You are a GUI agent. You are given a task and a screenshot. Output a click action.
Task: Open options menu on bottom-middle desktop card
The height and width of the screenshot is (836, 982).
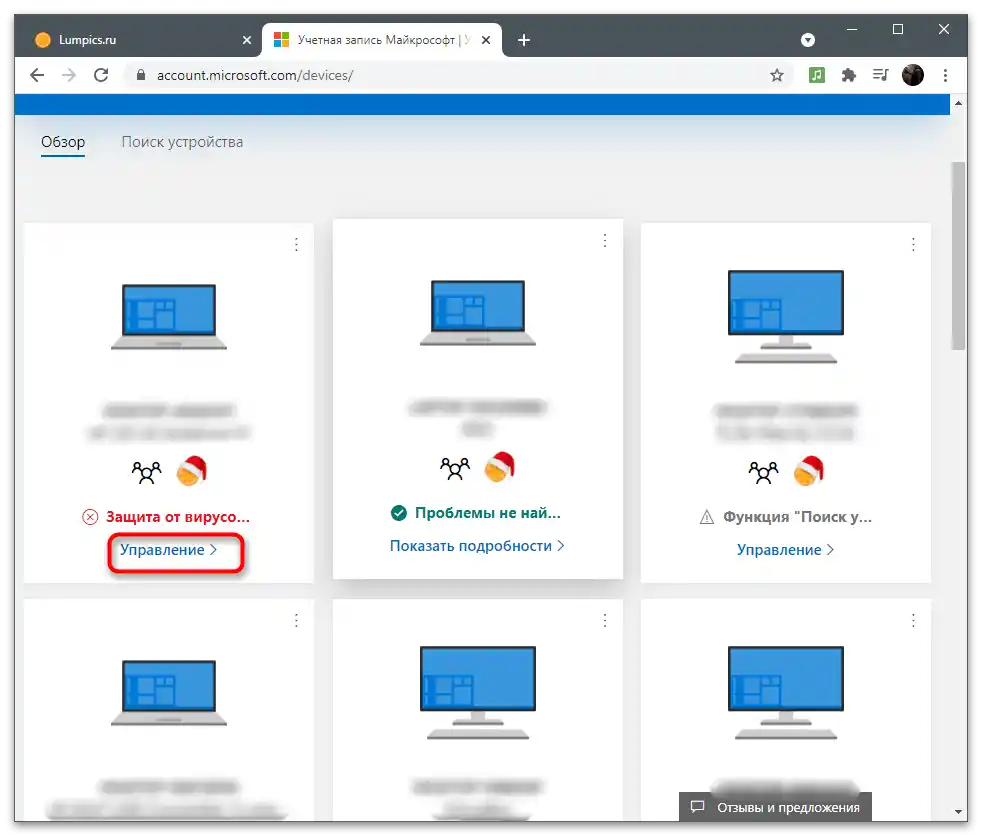(x=604, y=620)
